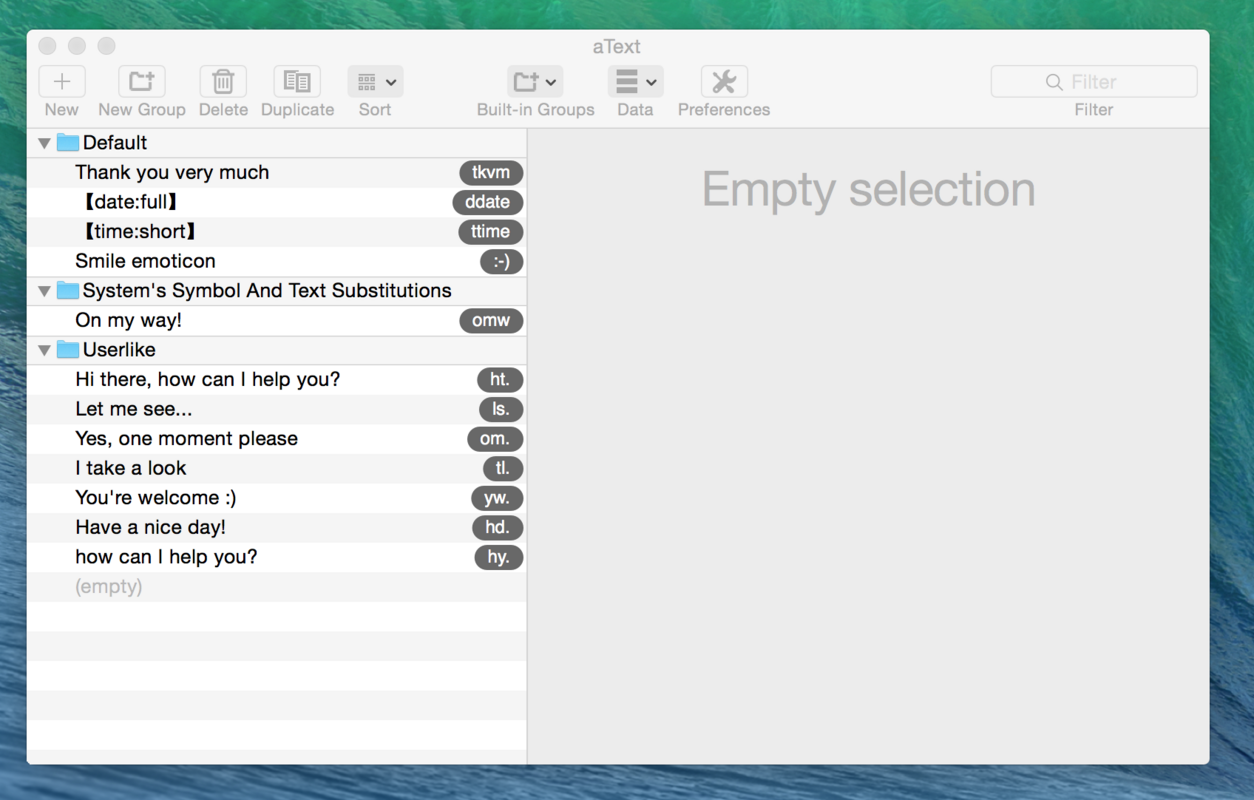
Task: Click the 'omw' abbreviation badge
Action: [491, 320]
